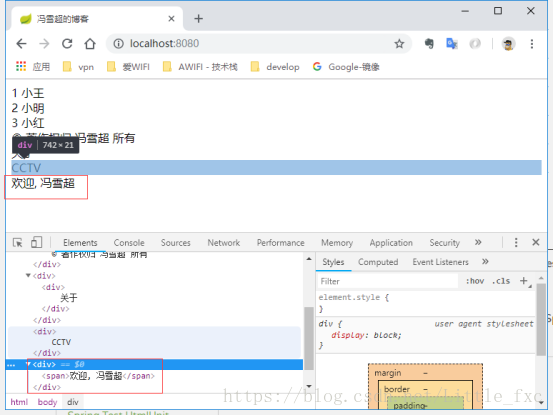Open the Chrome three-dot menu
The height and width of the screenshot is (416, 554).
pyautogui.click(x=531, y=44)
